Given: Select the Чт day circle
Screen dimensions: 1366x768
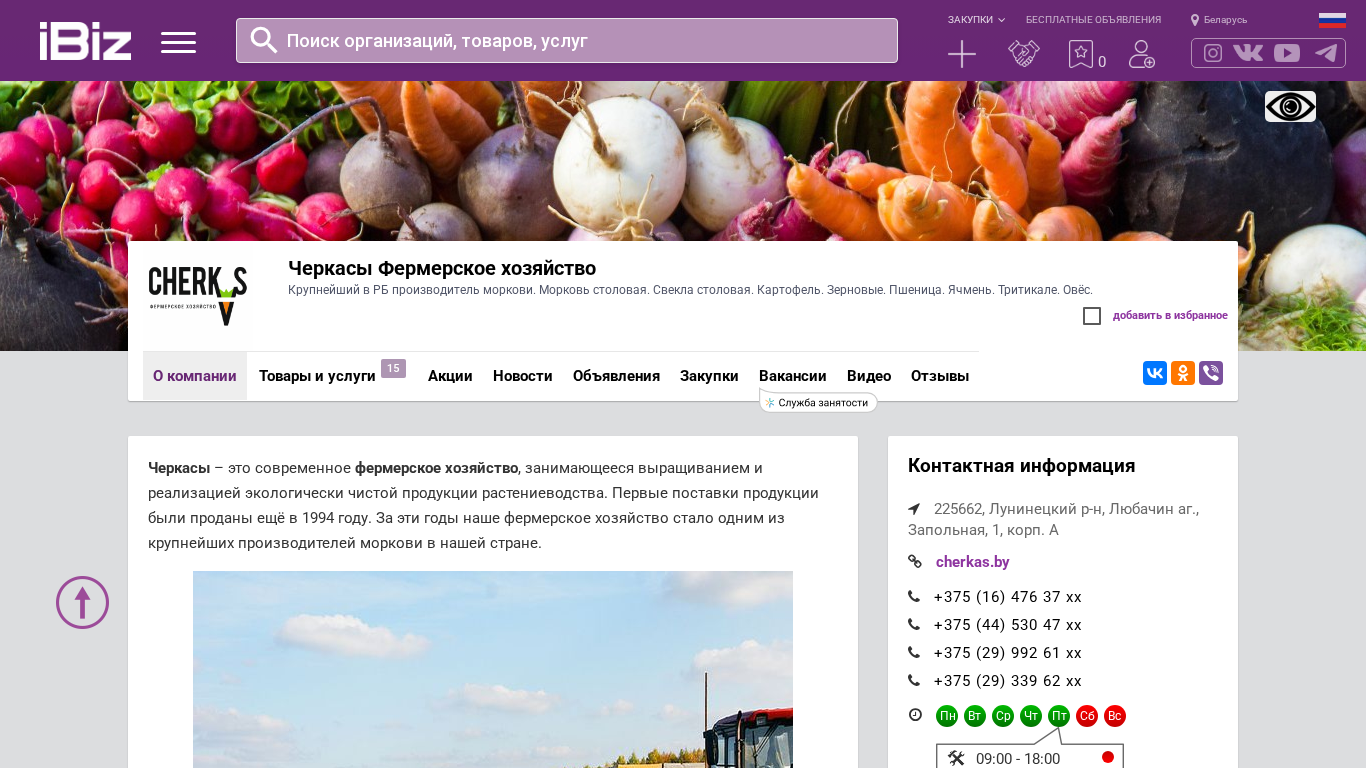Looking at the screenshot, I should [x=1031, y=716].
